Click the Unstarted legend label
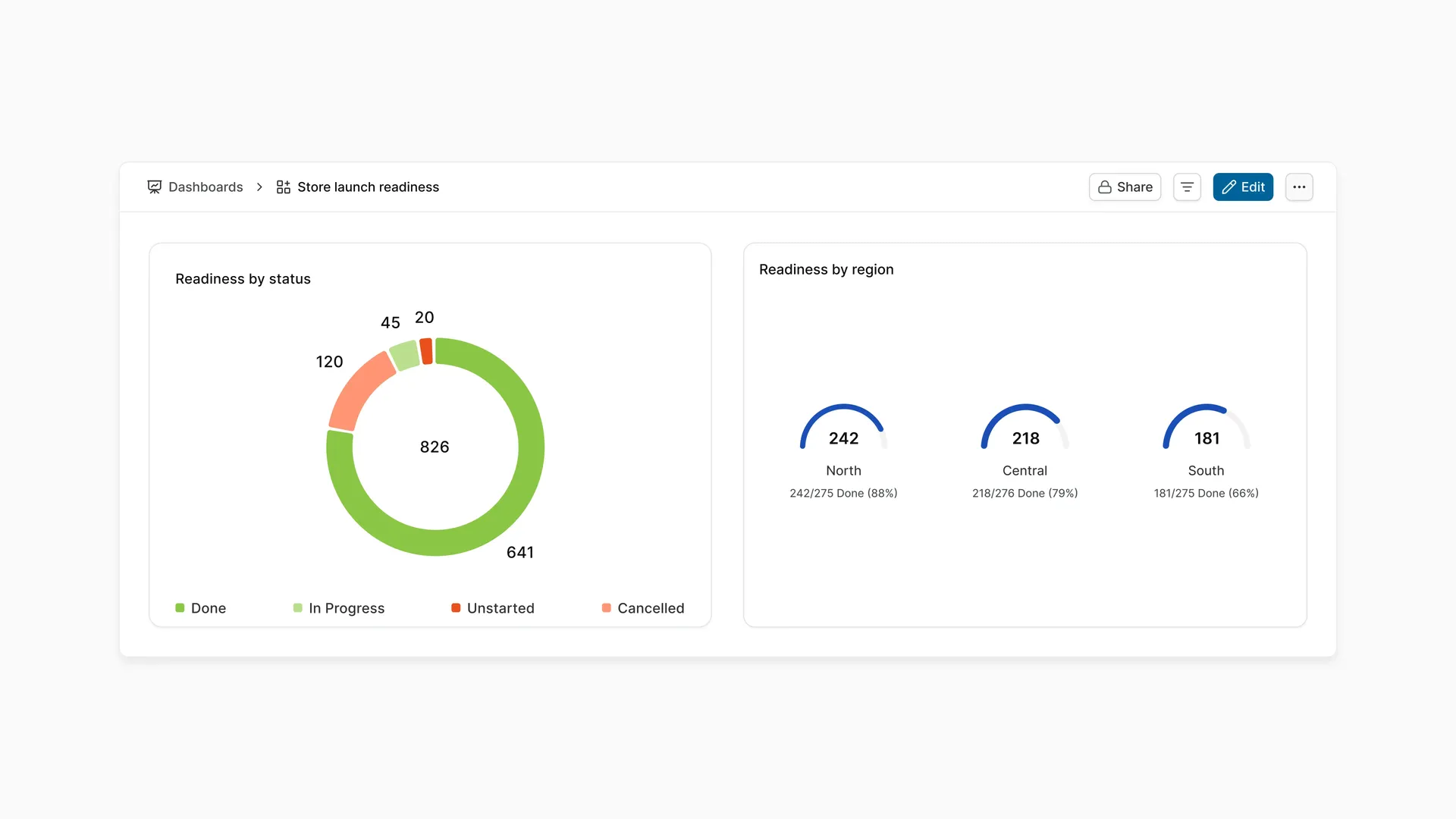This screenshot has height=819, width=1456. point(500,608)
